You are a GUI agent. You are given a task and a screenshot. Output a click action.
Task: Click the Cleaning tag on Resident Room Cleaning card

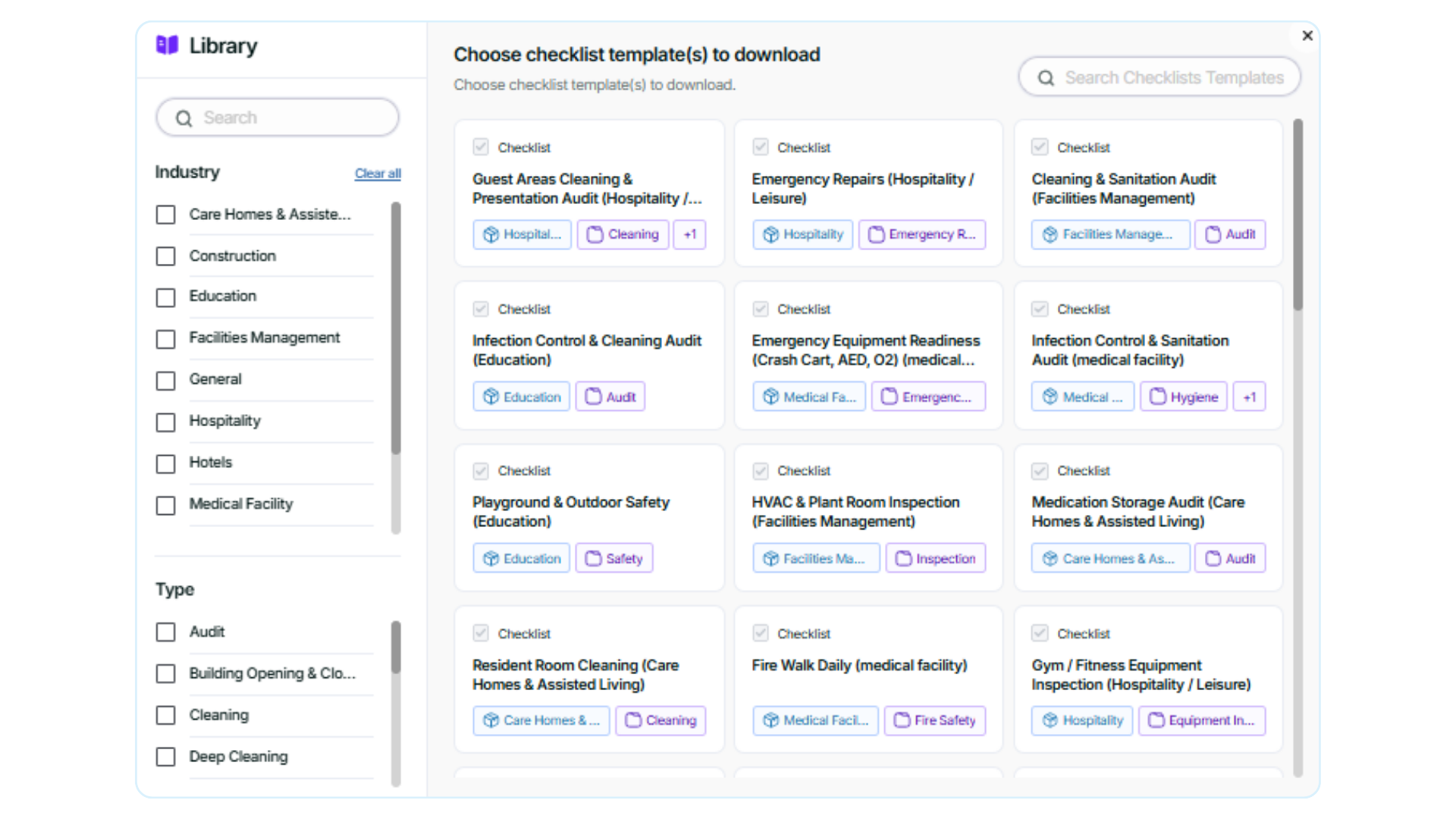point(661,720)
